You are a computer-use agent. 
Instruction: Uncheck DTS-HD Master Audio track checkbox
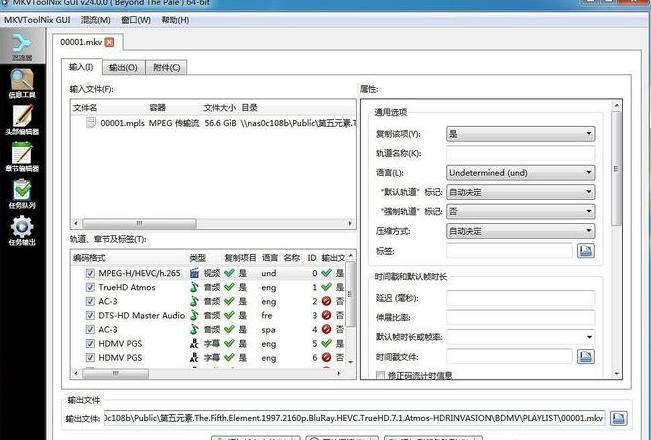[90, 315]
